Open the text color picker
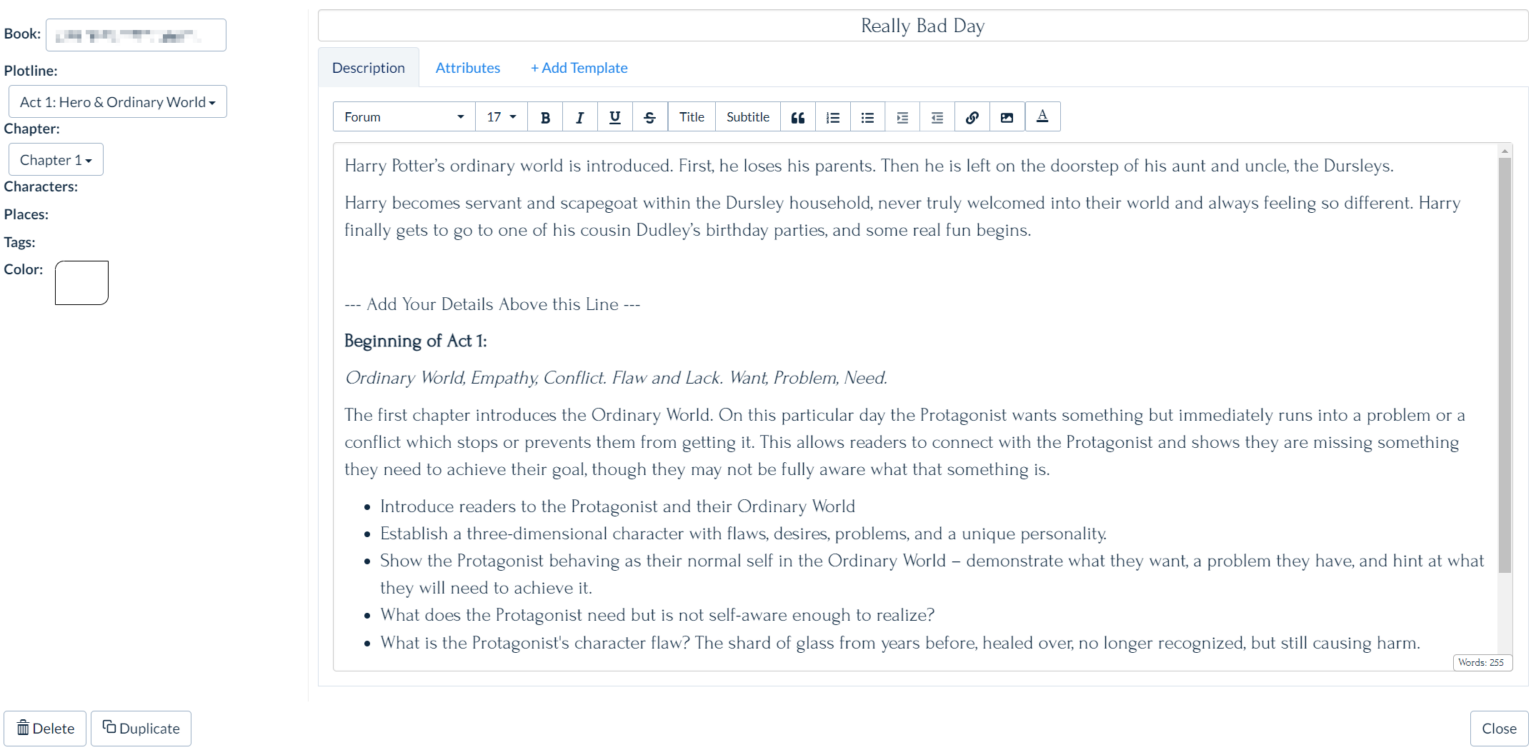This screenshot has width=1536, height=750. [x=1042, y=116]
